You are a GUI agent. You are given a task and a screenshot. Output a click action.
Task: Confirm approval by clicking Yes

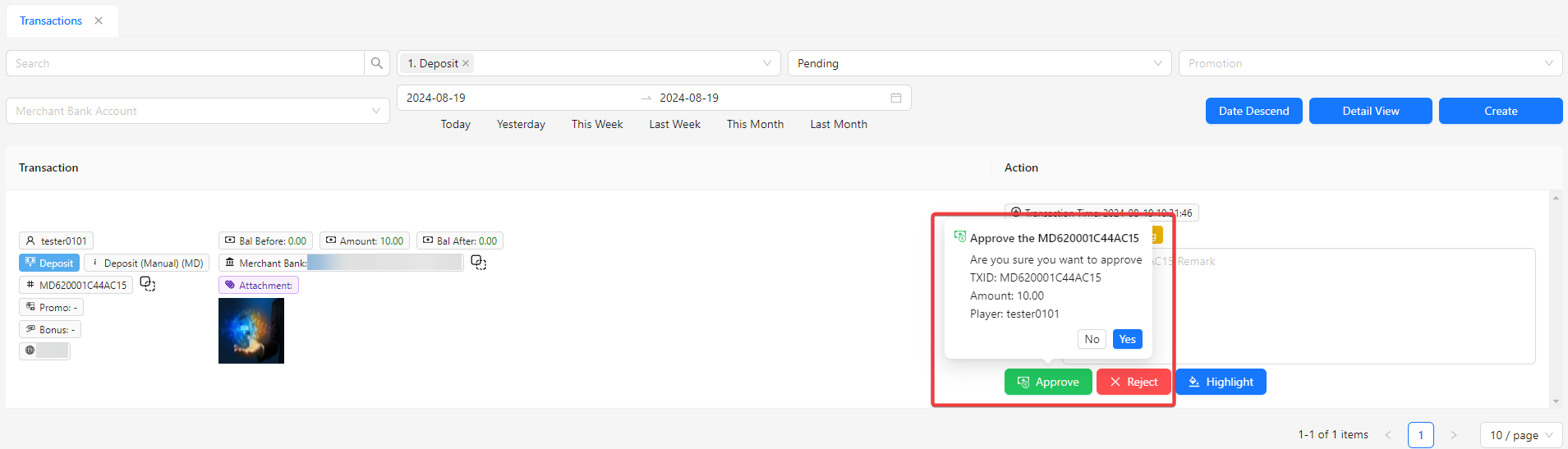(x=1127, y=339)
